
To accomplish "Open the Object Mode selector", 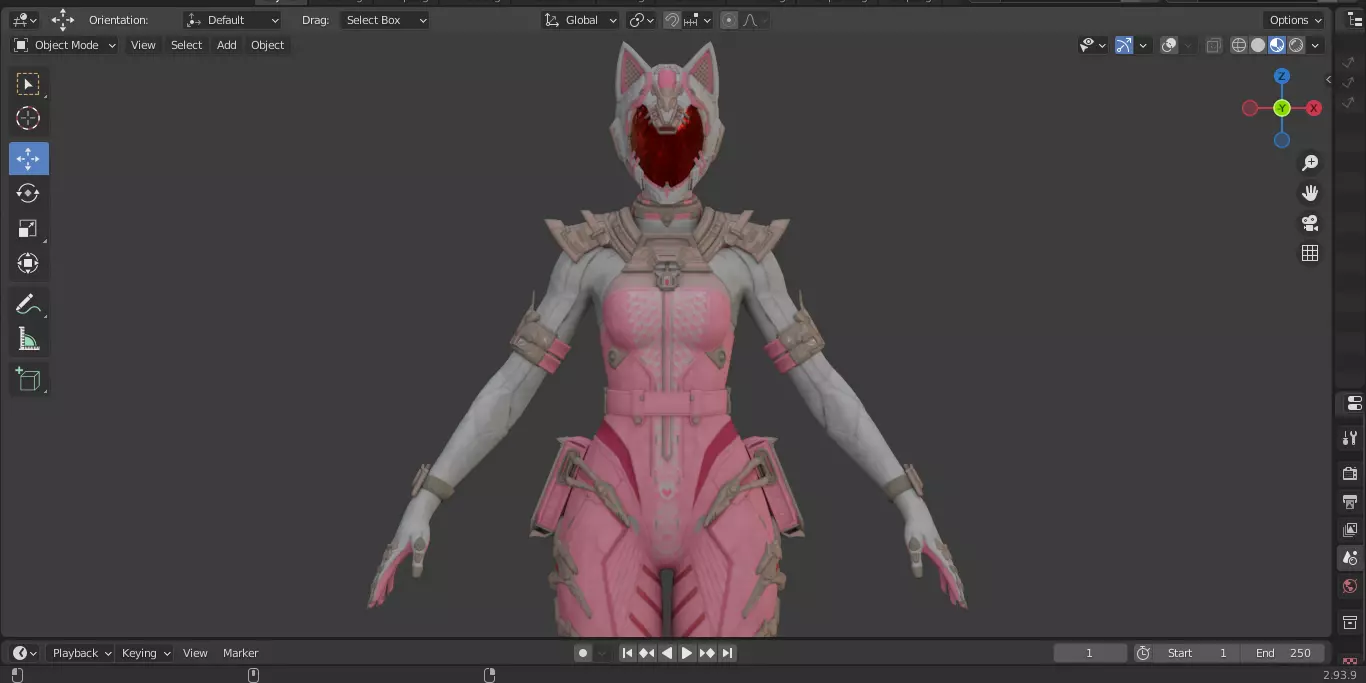I will [65, 45].
